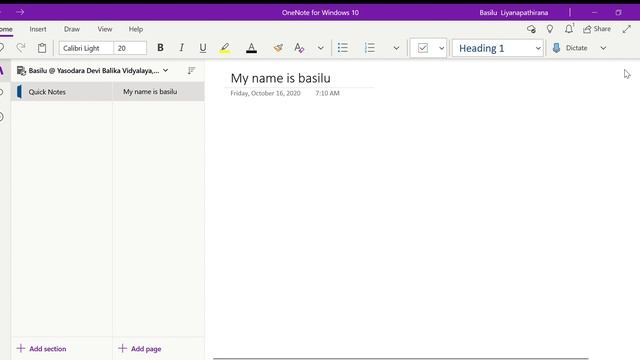Open the 'My name is basilu' page
The image size is (640, 360).
click(159, 92)
